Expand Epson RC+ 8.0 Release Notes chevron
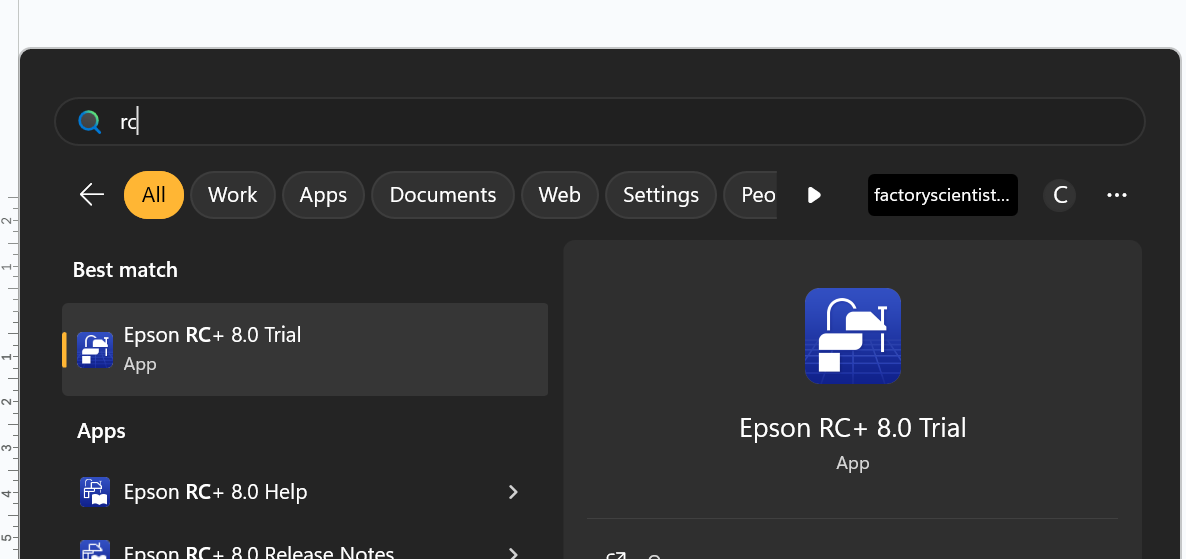Image resolution: width=1186 pixels, height=559 pixels. pyautogui.click(x=513, y=553)
